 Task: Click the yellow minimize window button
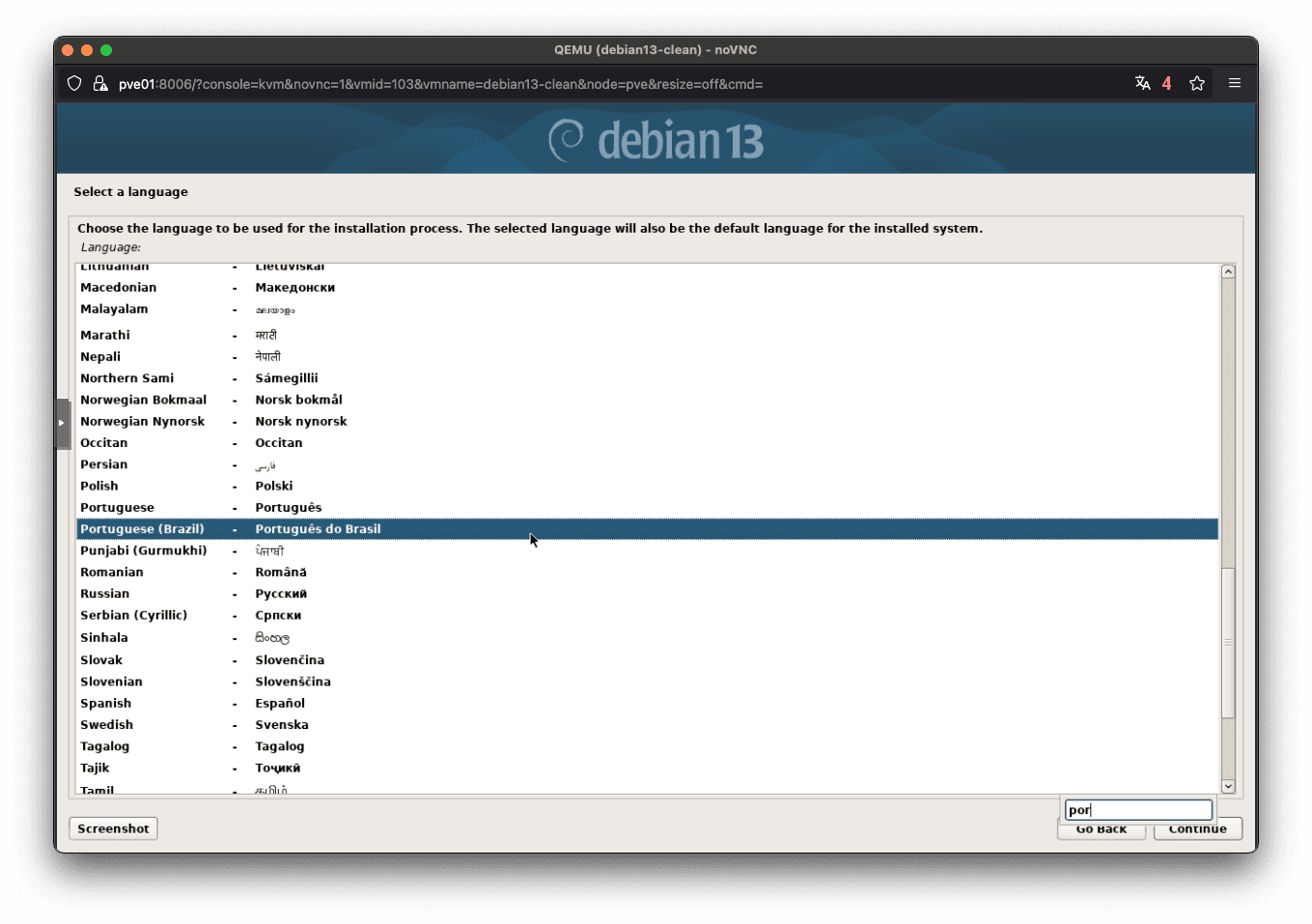87,50
